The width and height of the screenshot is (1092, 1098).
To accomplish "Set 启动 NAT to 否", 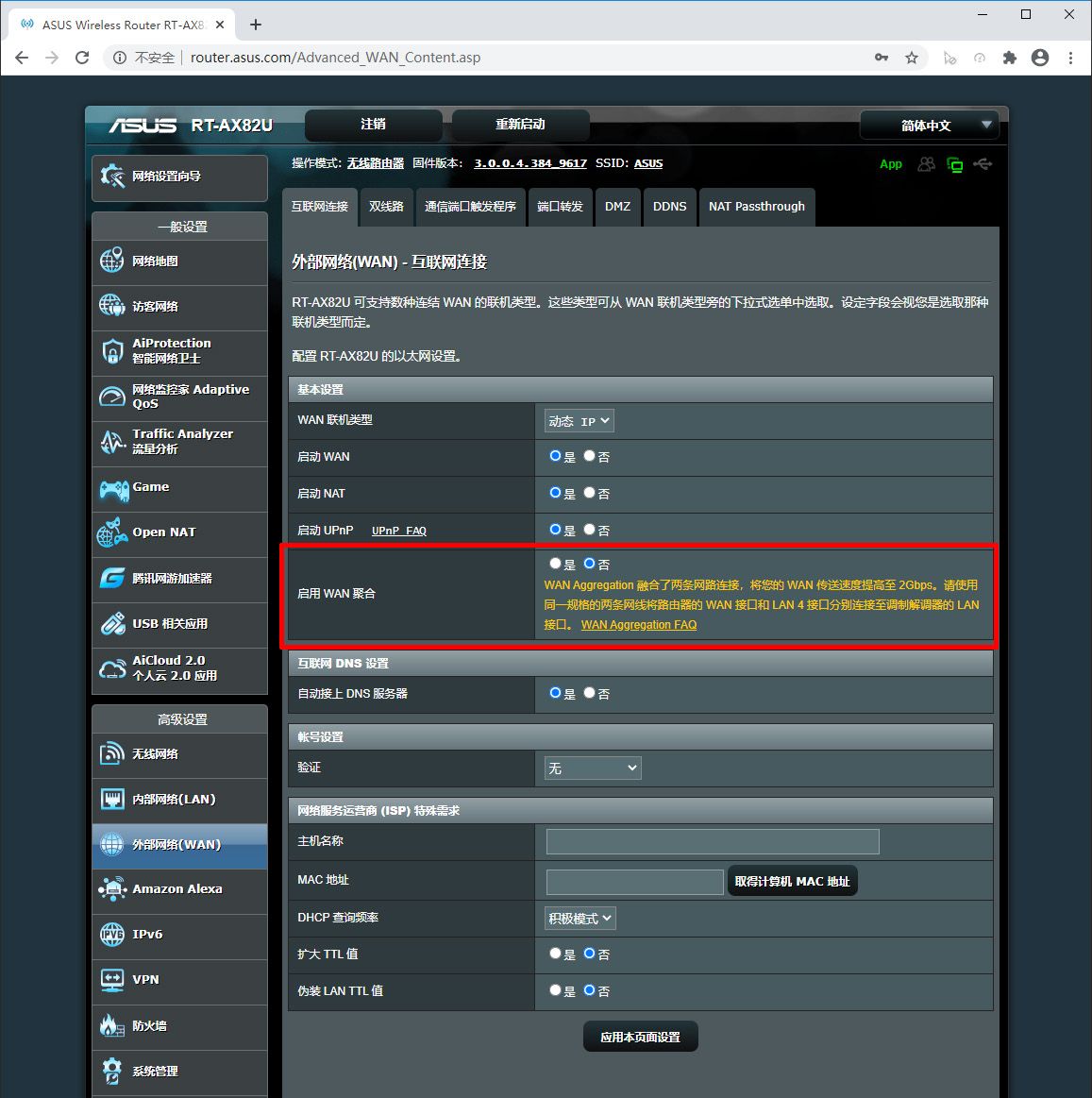I will (x=590, y=493).
